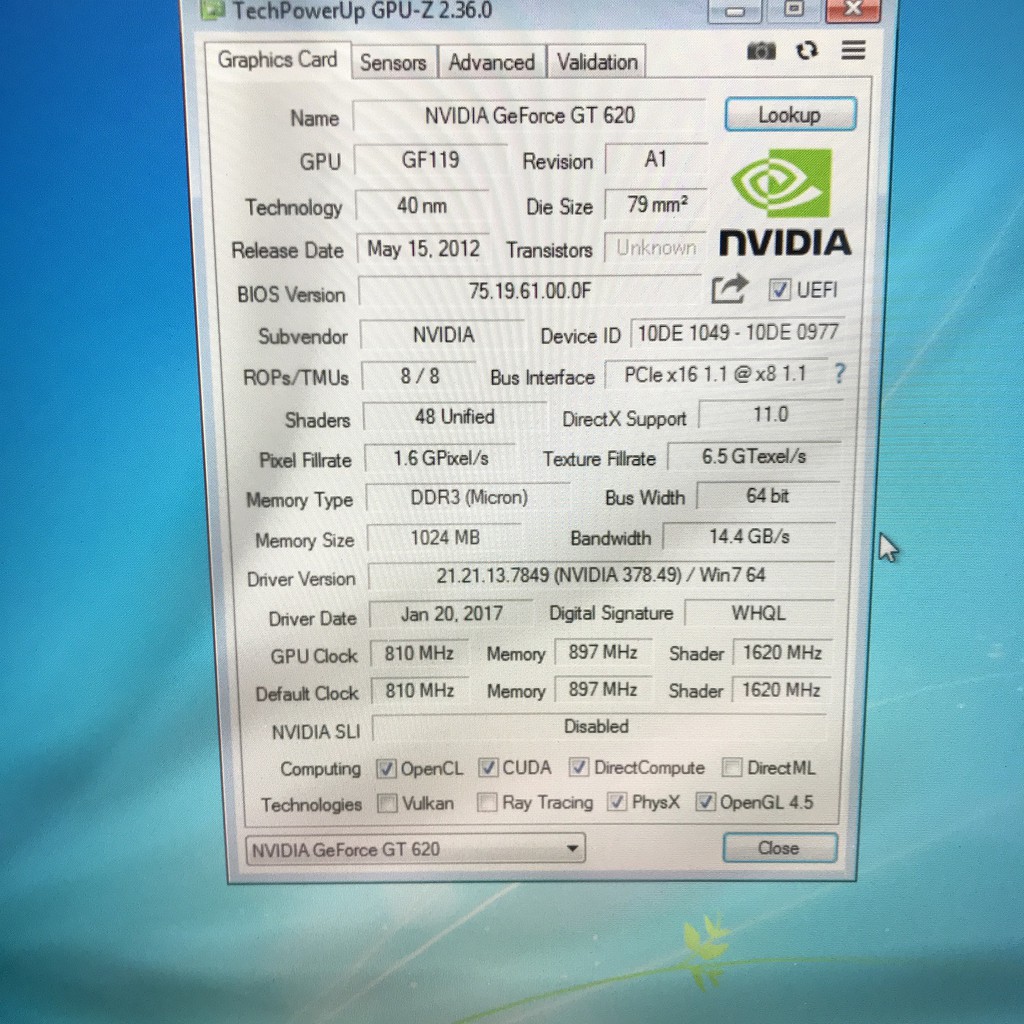1024x1024 pixels.
Task: Enable the Ray Tracing checkbox
Action: tap(487, 802)
